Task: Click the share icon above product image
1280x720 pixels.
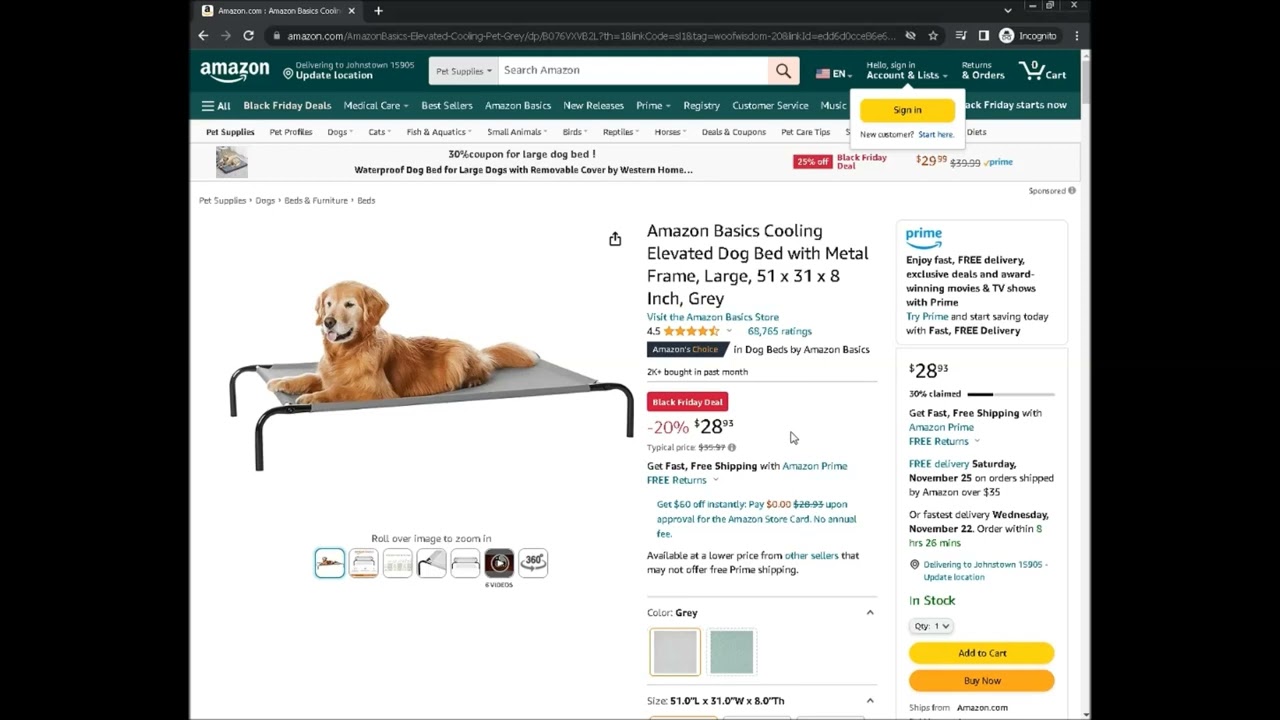Action: [615, 239]
